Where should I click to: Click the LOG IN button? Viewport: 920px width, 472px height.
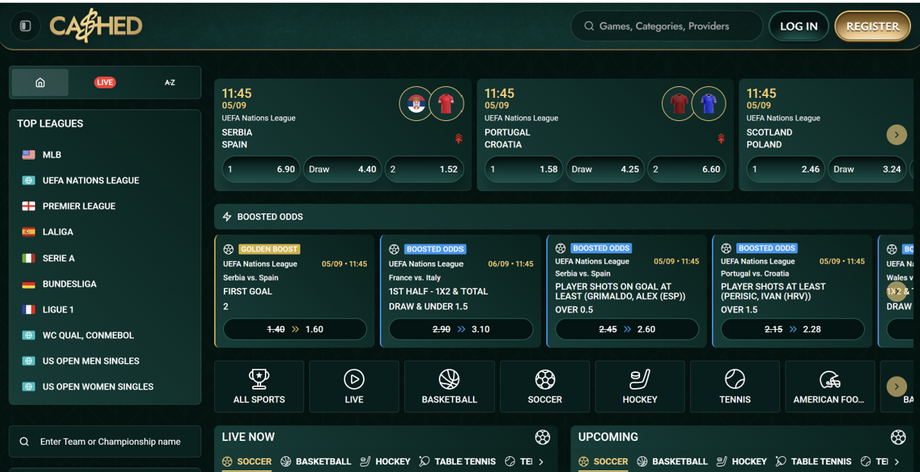(799, 26)
